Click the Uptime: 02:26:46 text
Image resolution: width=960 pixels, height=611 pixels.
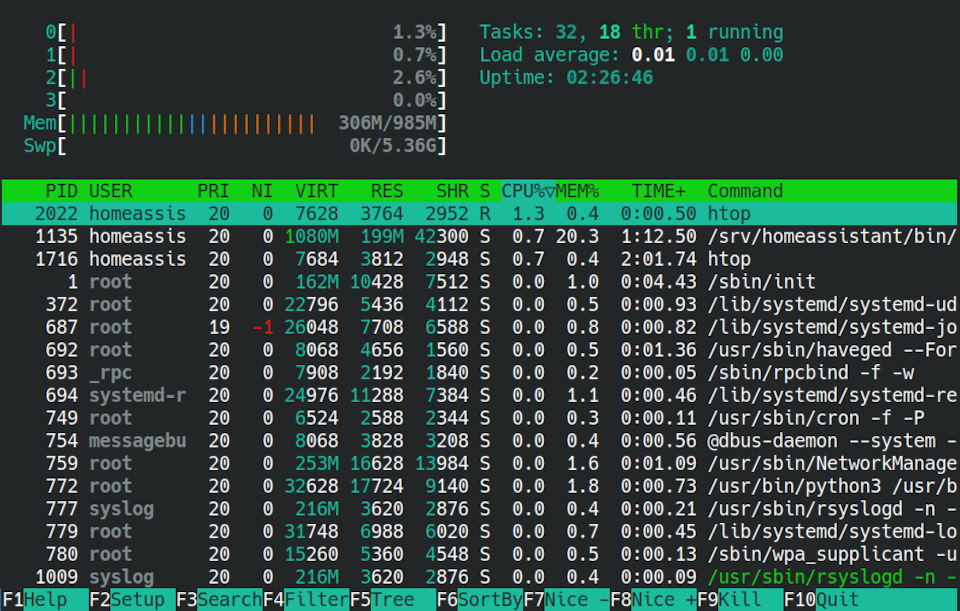click(x=566, y=78)
